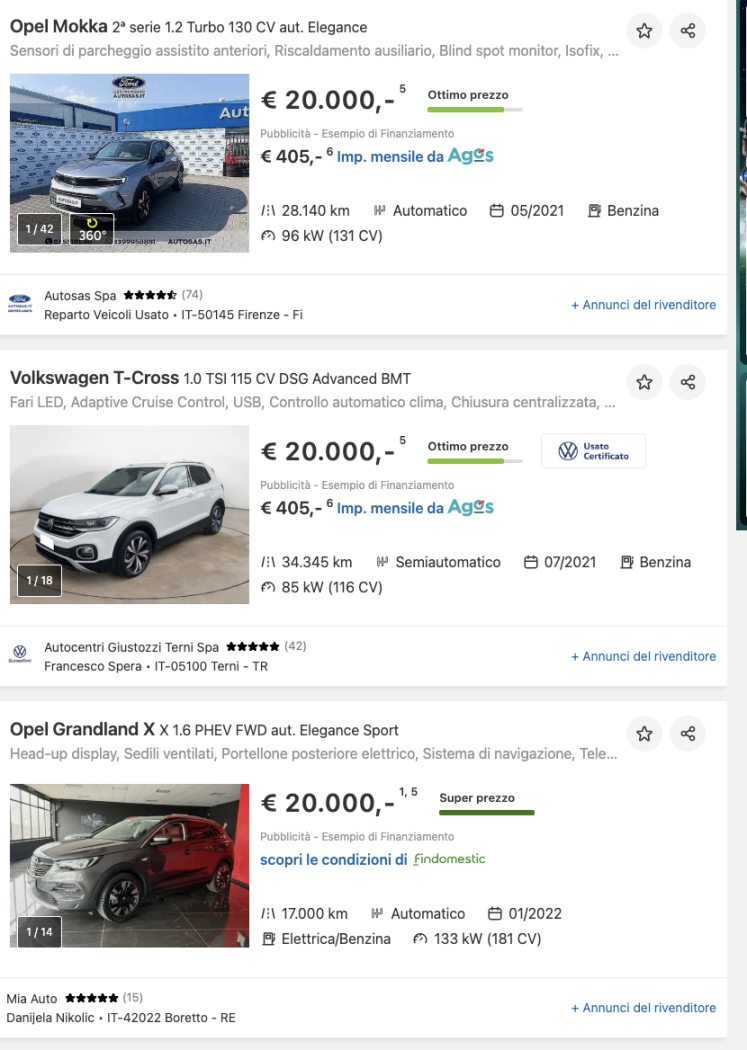The height and width of the screenshot is (1050, 747).
Task: Click the Usato Certificato Volkswagen badge
Action: (593, 451)
